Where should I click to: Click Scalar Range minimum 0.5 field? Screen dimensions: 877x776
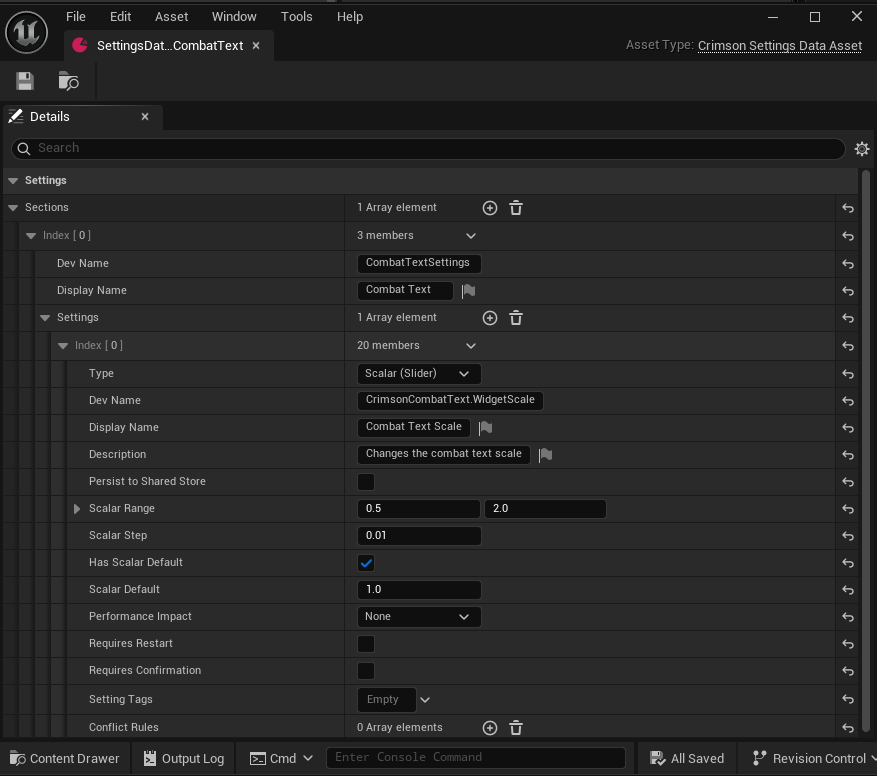[418, 509]
